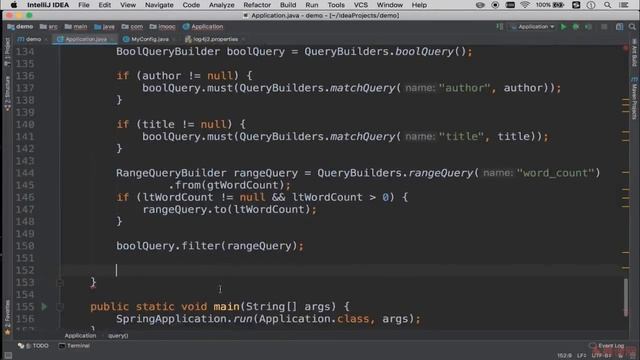
Task: Open the Apple menu
Action: tap(13, 5)
